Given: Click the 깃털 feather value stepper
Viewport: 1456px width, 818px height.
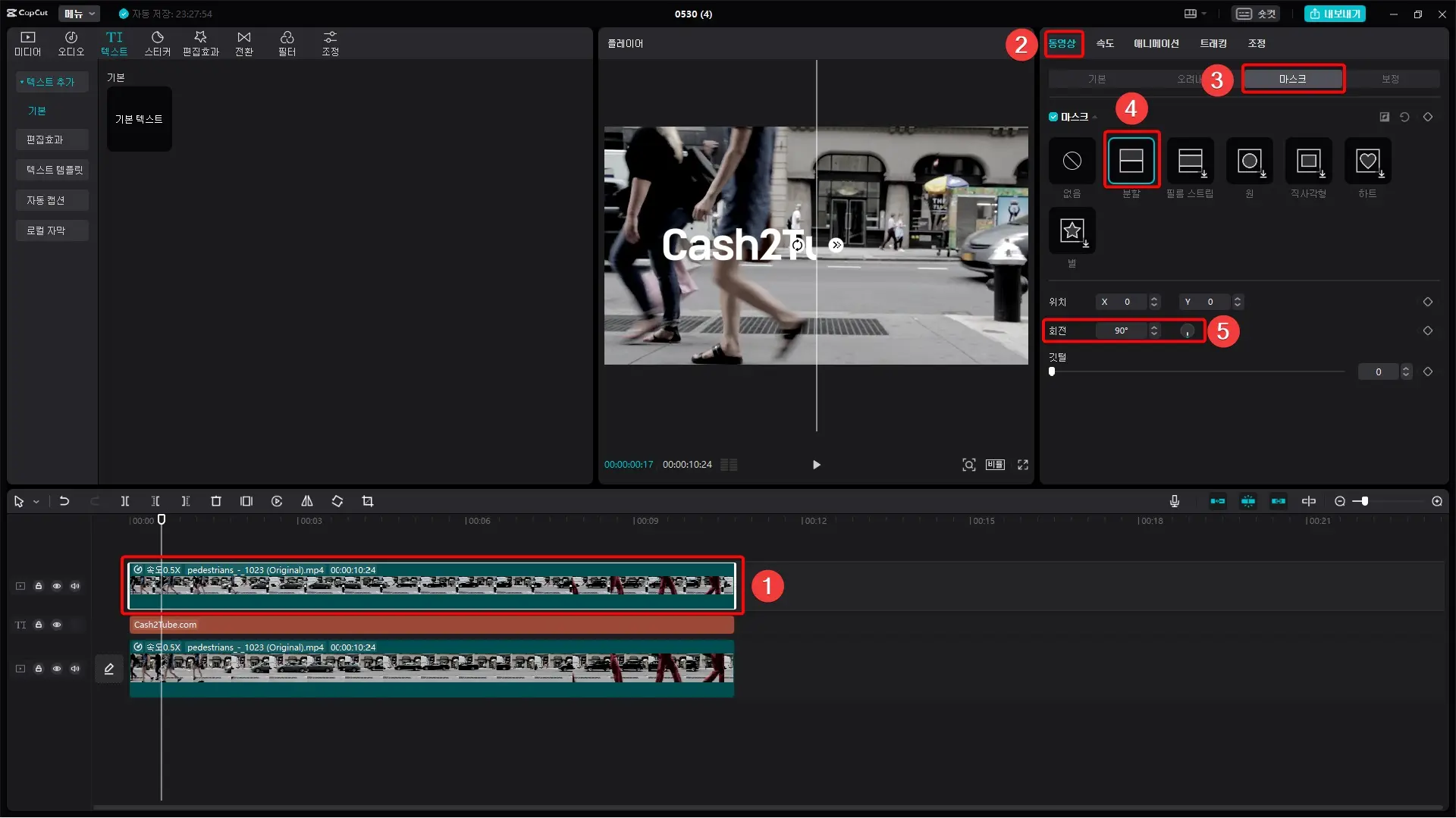Looking at the screenshot, I should tap(1406, 371).
